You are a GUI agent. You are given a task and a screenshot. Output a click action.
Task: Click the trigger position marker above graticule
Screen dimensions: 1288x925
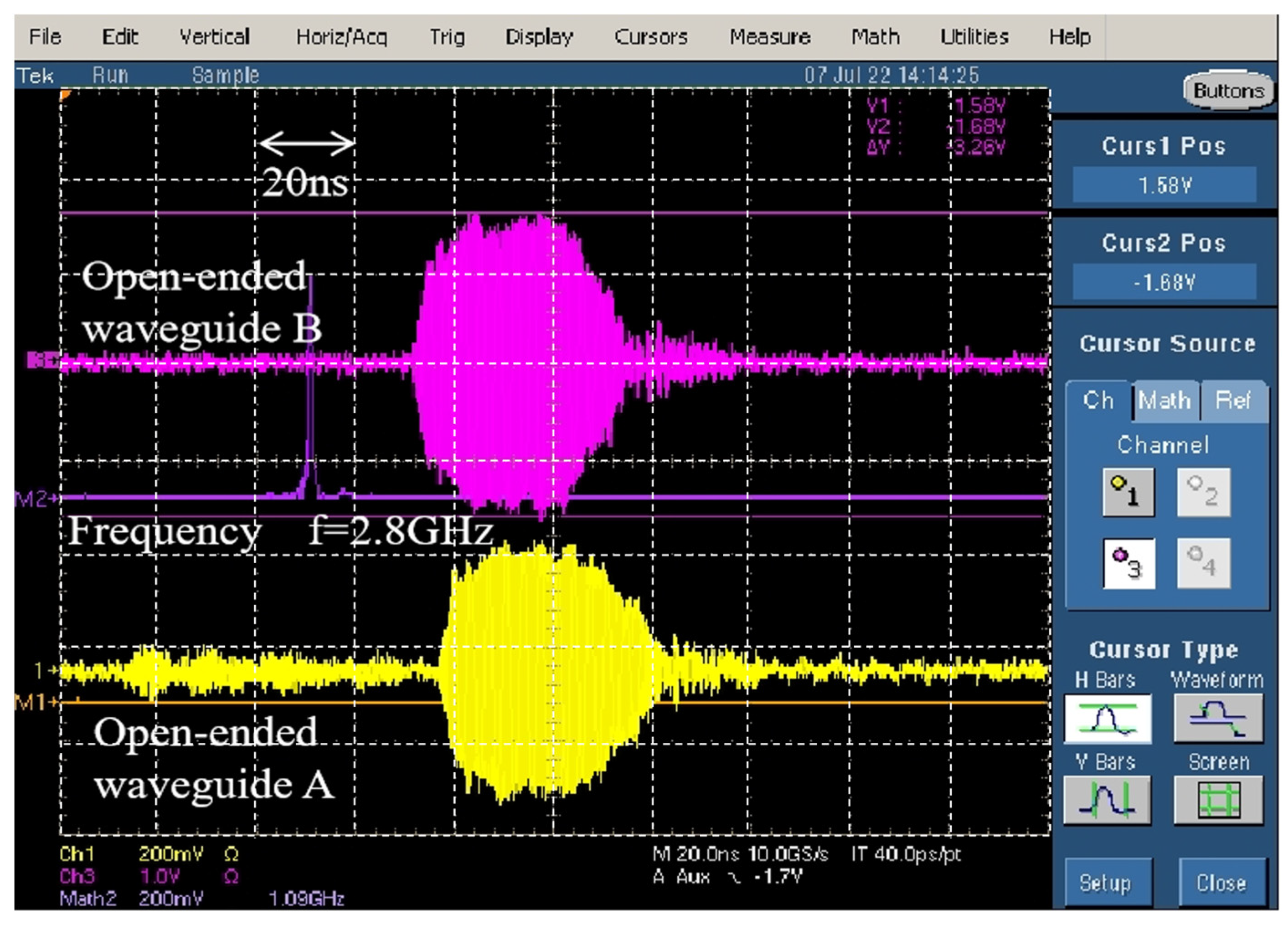(65, 94)
